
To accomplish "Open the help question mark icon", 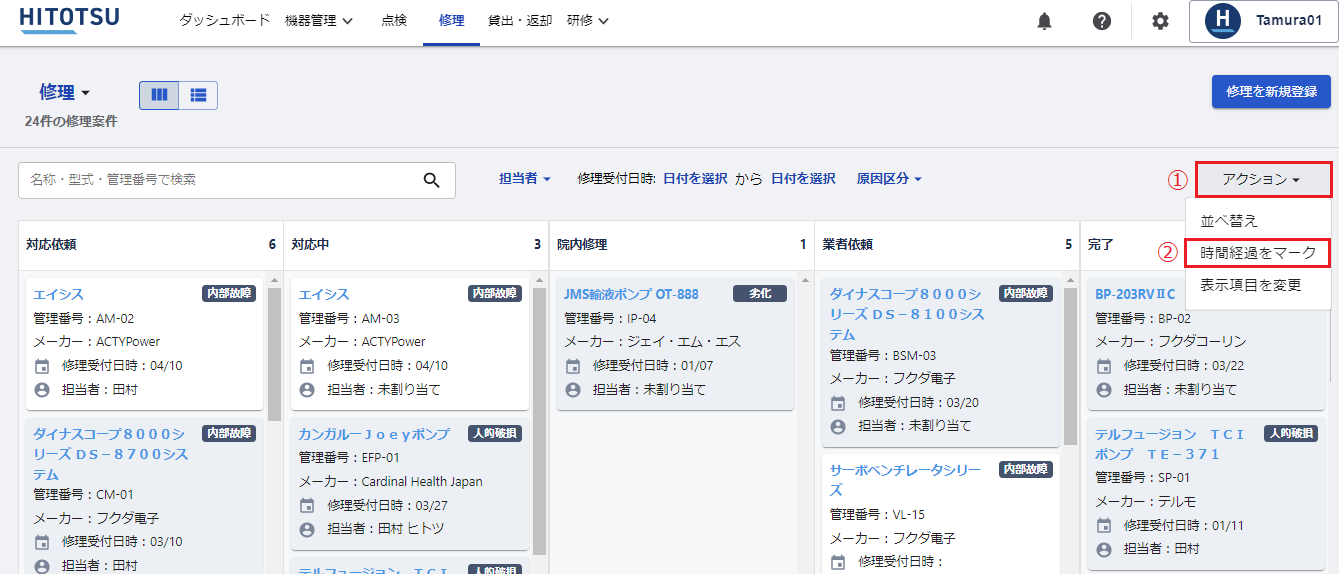I will 1102,21.
